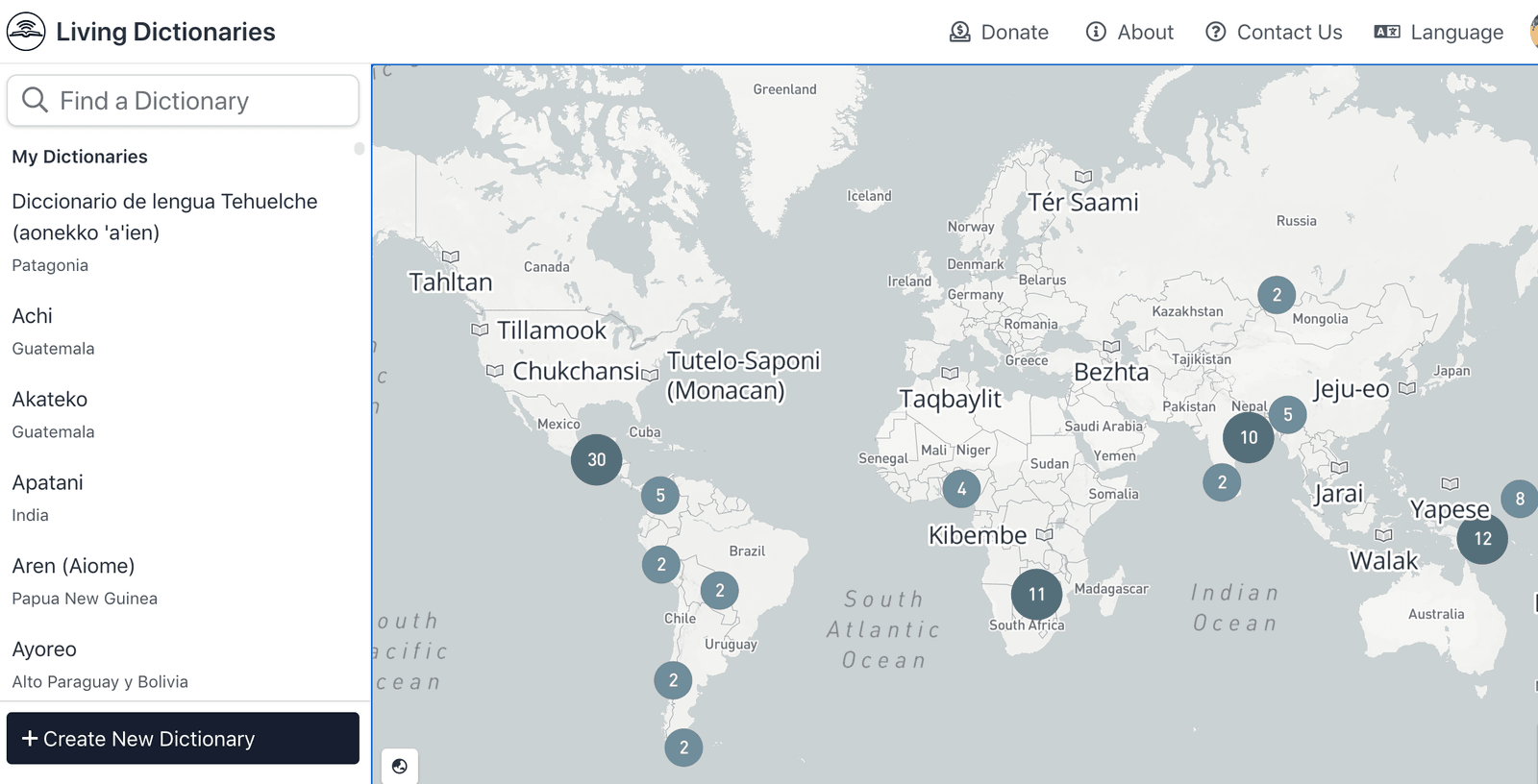Open user avatar at top right
The height and width of the screenshot is (784, 1538).
(1533, 32)
